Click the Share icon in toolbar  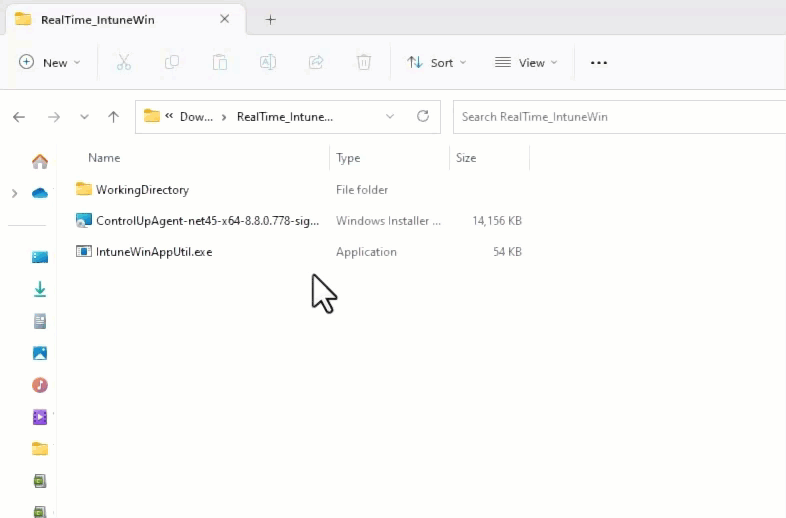(316, 63)
